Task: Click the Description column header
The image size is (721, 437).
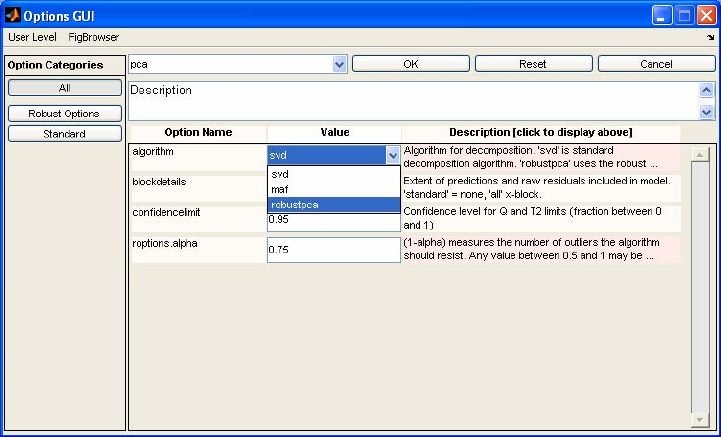Action: [x=541, y=132]
